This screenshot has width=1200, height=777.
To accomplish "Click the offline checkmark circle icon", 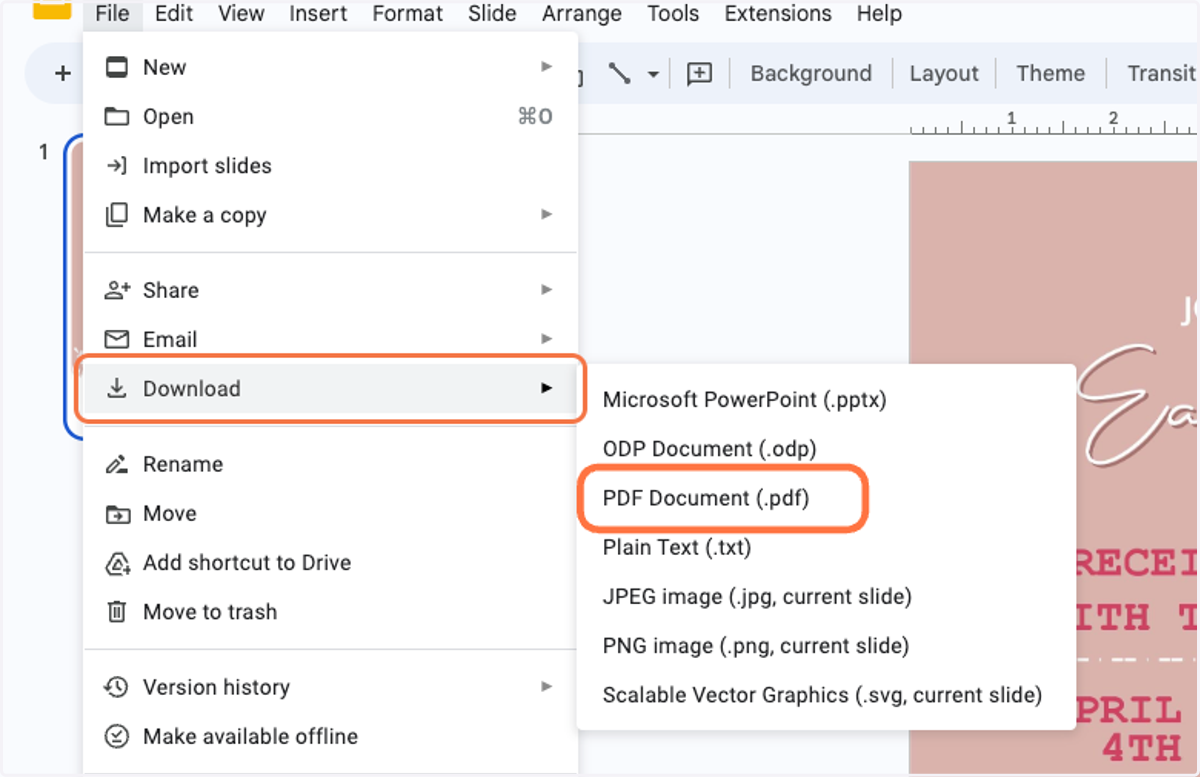I will coord(117,737).
